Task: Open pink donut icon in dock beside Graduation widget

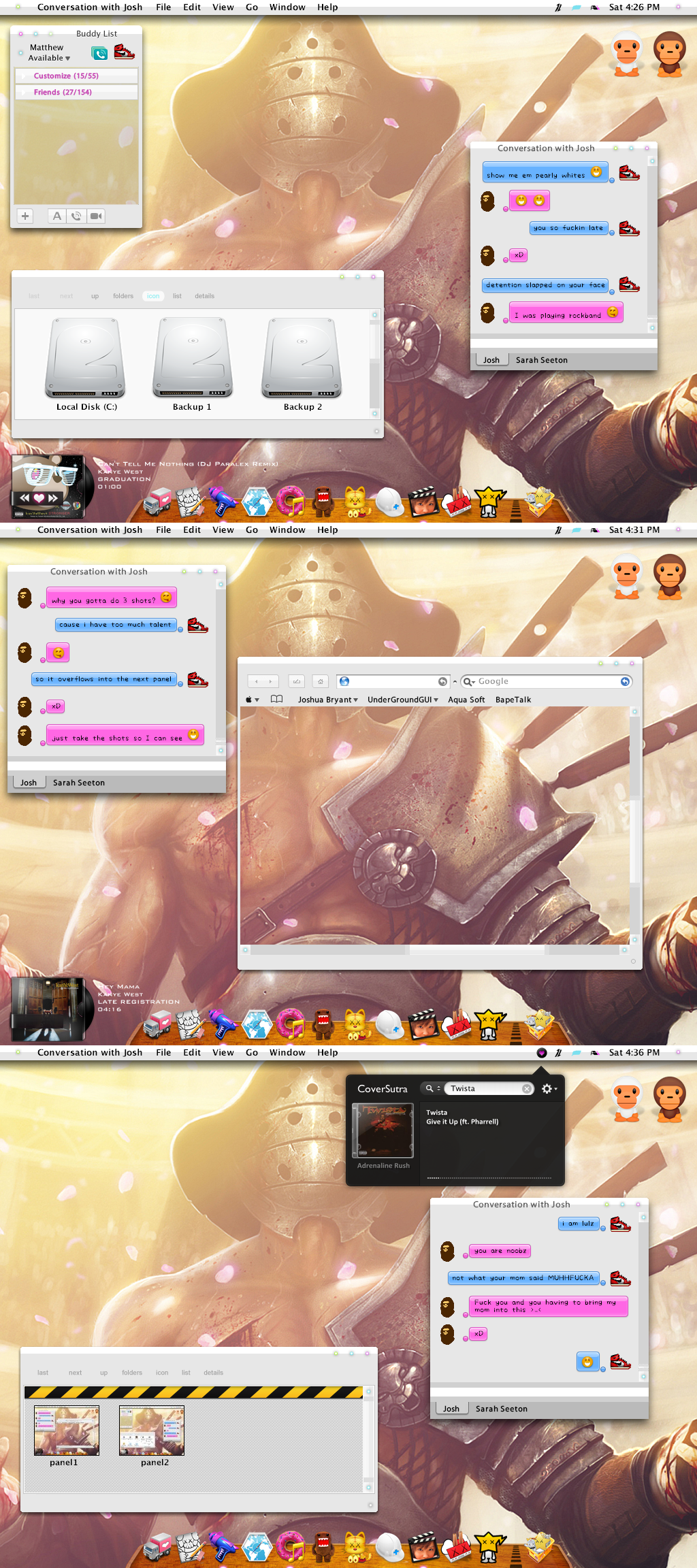Action: (291, 502)
